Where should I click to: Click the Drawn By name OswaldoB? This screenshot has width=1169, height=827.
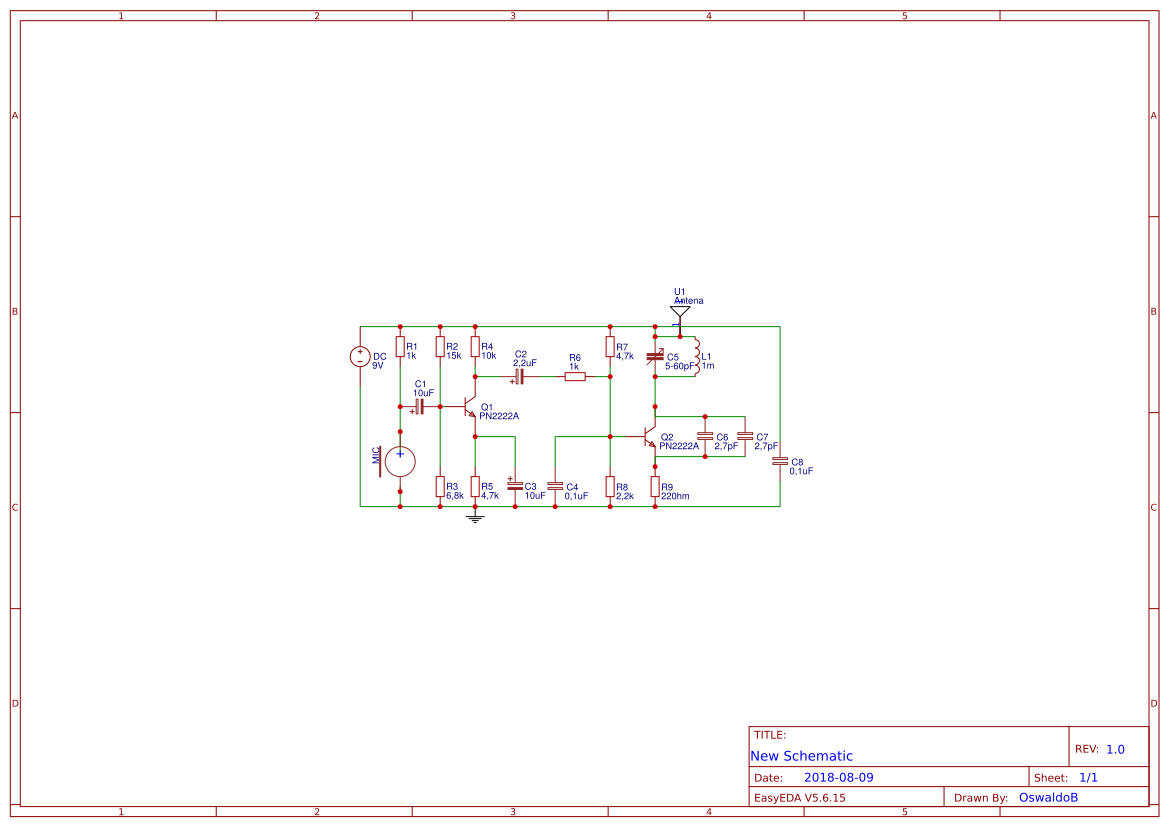click(1048, 797)
